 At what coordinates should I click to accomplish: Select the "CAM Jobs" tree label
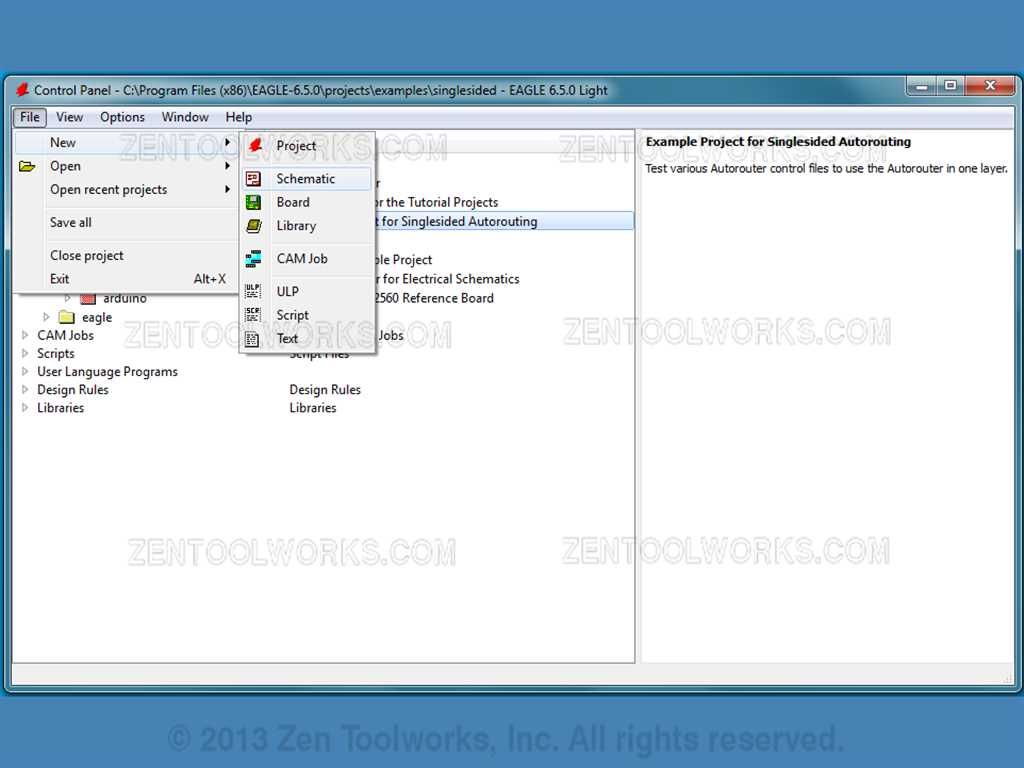65,335
